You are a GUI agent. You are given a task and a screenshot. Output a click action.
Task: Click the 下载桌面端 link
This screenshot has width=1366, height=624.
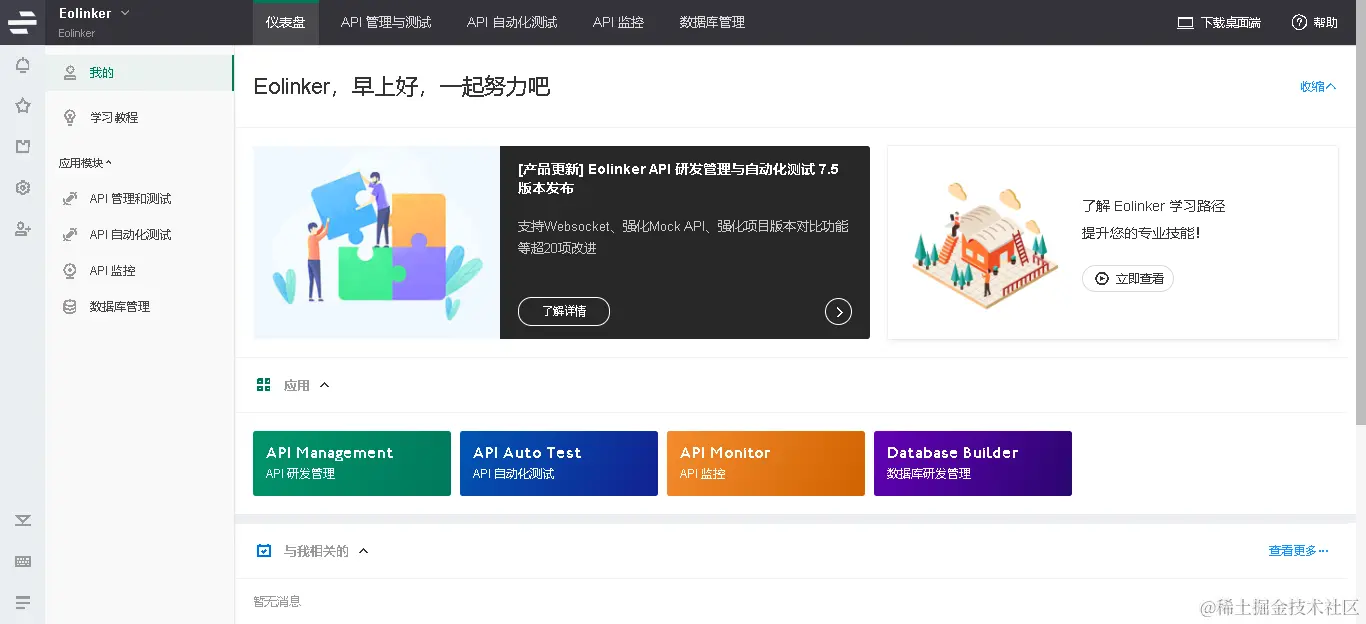1219,23
